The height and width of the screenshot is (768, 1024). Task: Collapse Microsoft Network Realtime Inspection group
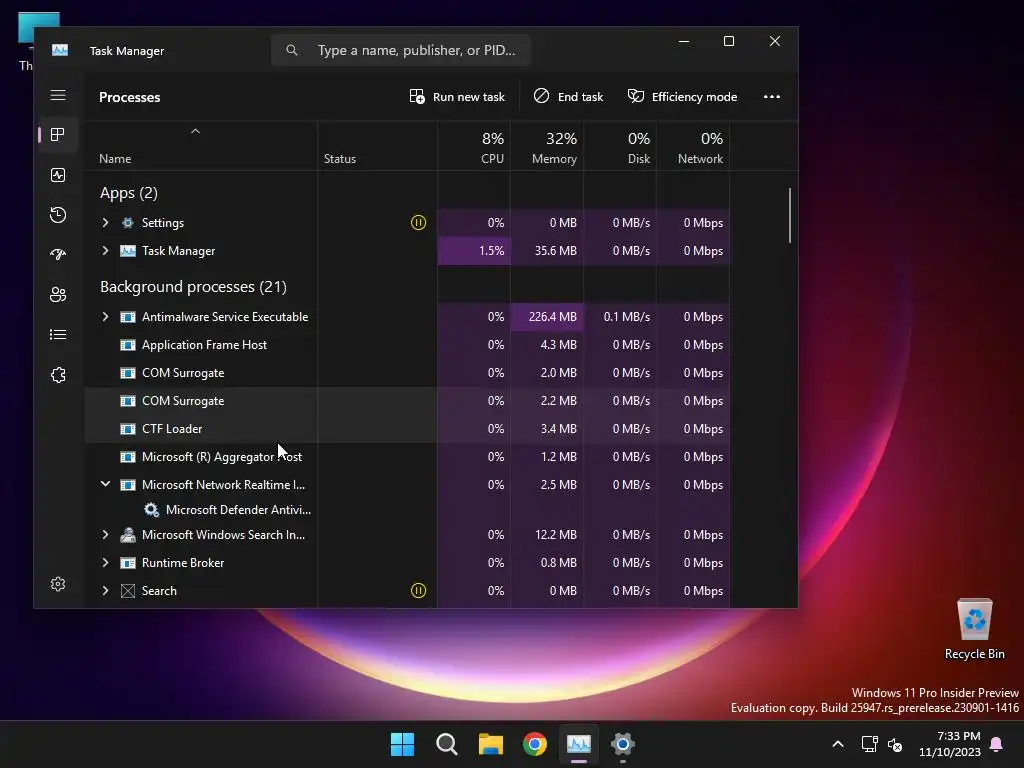105,485
